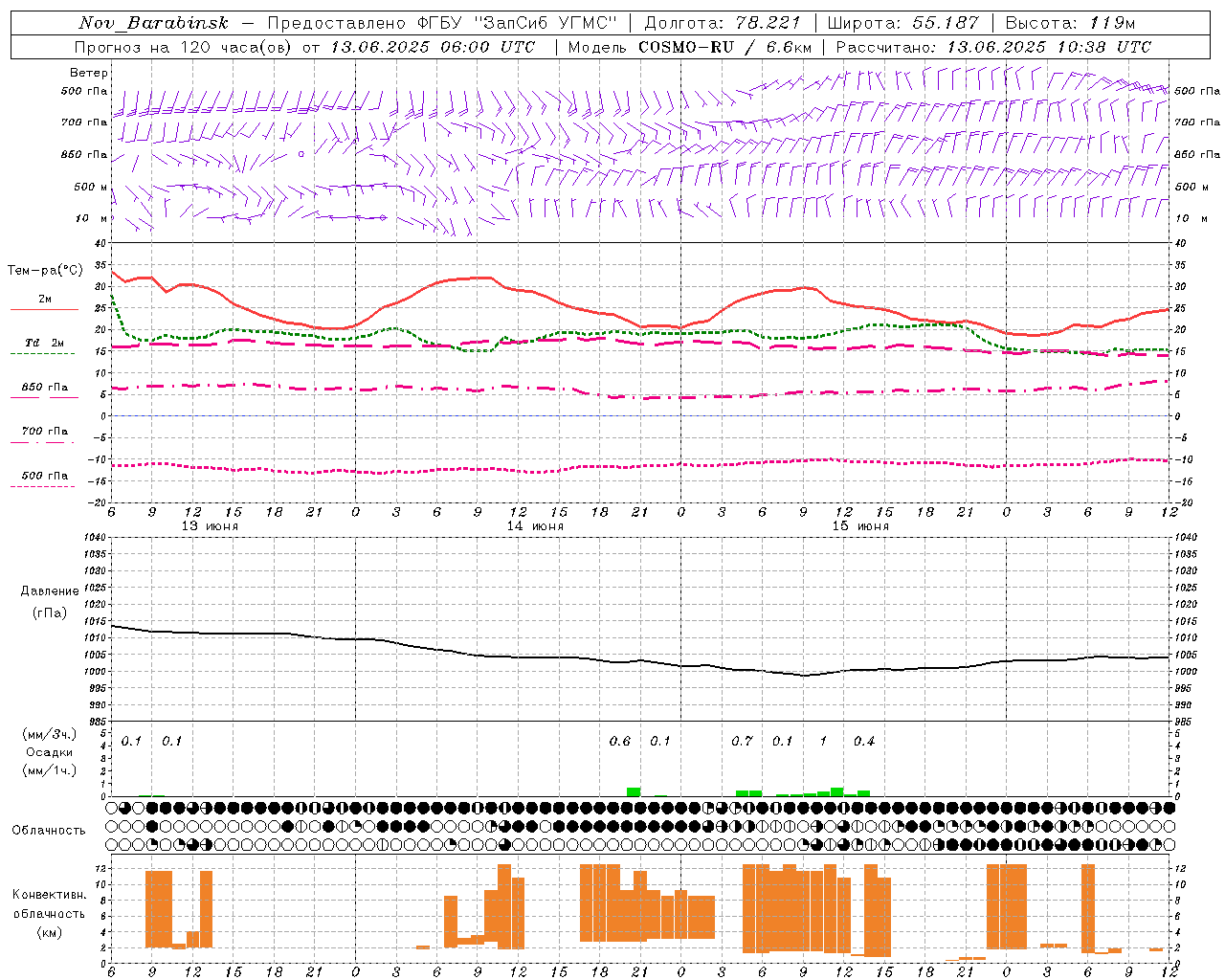Screen dimensions: 1225x980
Task: Click the Облачность cloudiness label
Action: (x=49, y=830)
